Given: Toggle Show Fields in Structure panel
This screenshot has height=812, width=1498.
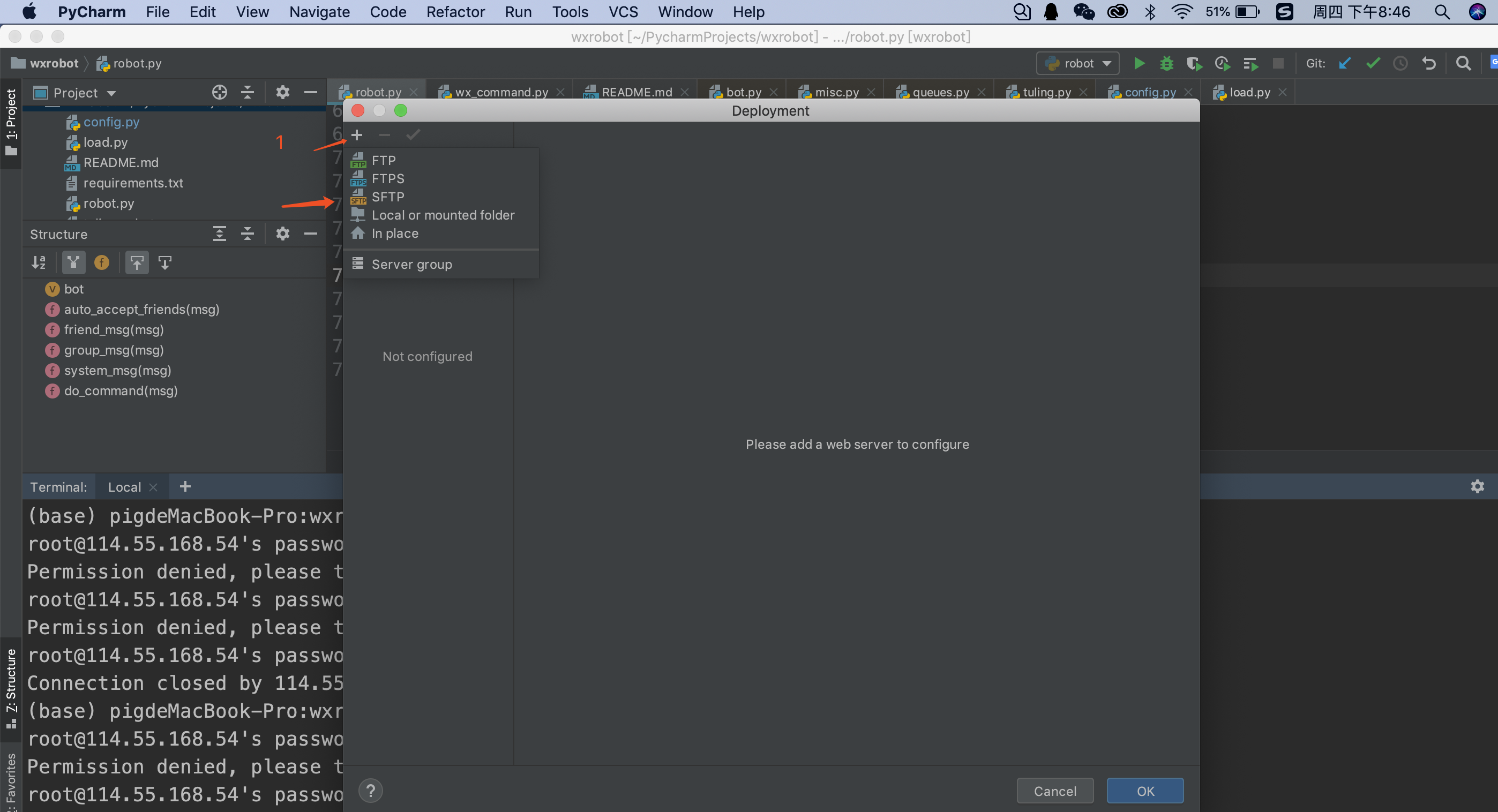Looking at the screenshot, I should tap(100, 262).
